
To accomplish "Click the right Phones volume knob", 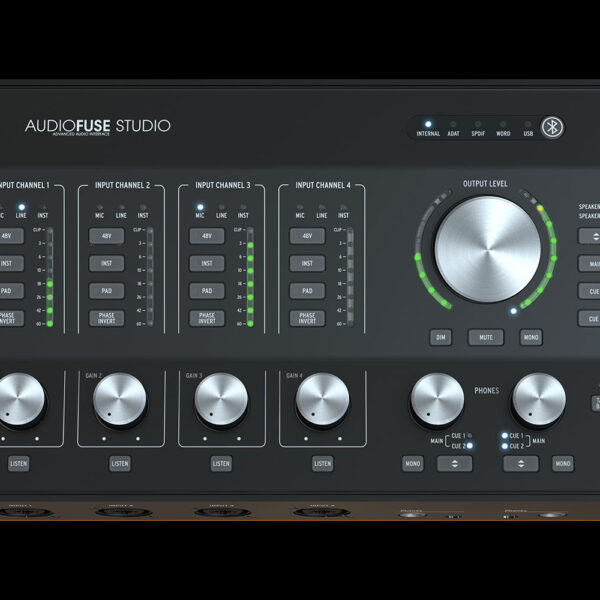I will tap(539, 399).
